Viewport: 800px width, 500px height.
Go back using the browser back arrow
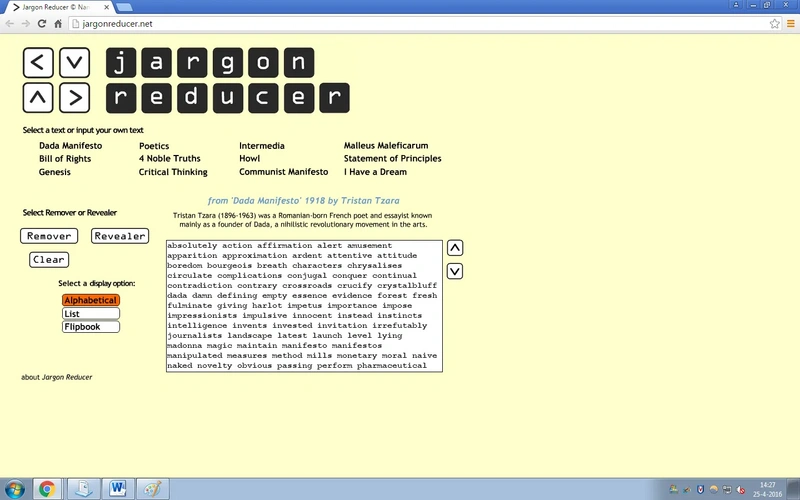10,23
